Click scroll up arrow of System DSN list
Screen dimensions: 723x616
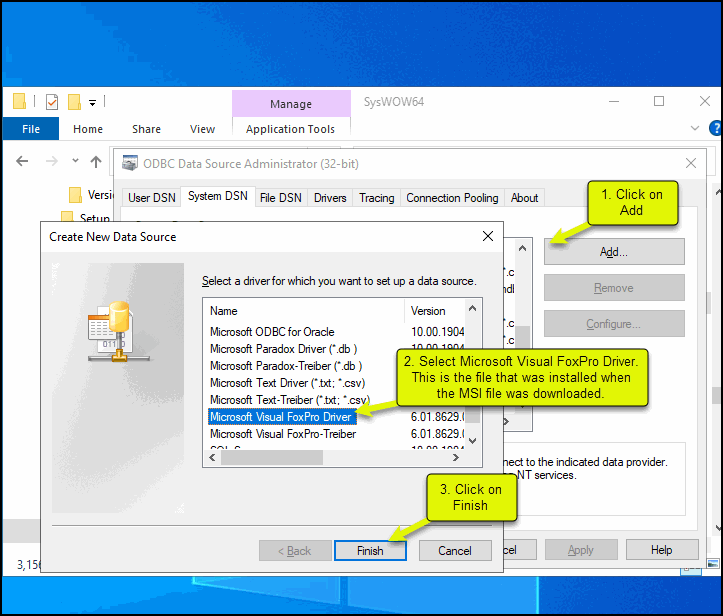point(522,249)
